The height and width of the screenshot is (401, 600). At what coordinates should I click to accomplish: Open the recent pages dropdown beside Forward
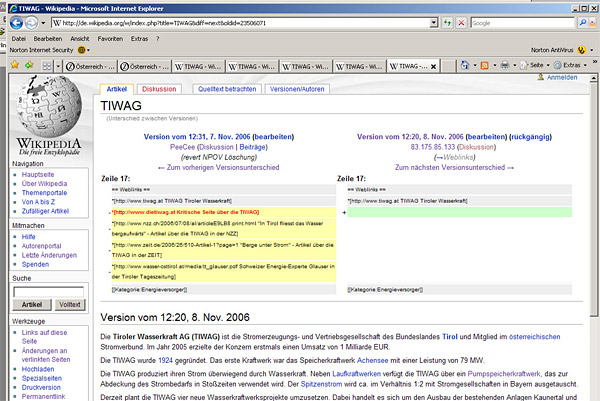[x=43, y=23]
